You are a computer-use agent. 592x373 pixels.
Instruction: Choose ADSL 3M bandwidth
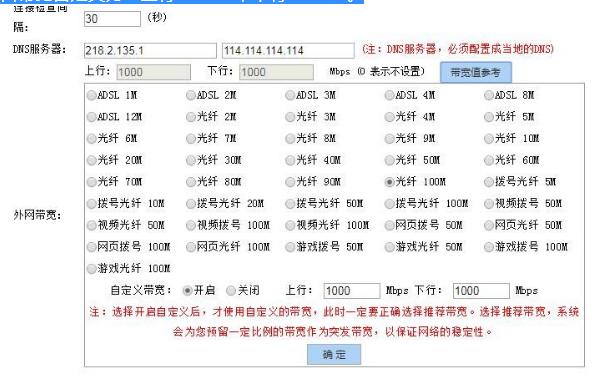(x=290, y=95)
